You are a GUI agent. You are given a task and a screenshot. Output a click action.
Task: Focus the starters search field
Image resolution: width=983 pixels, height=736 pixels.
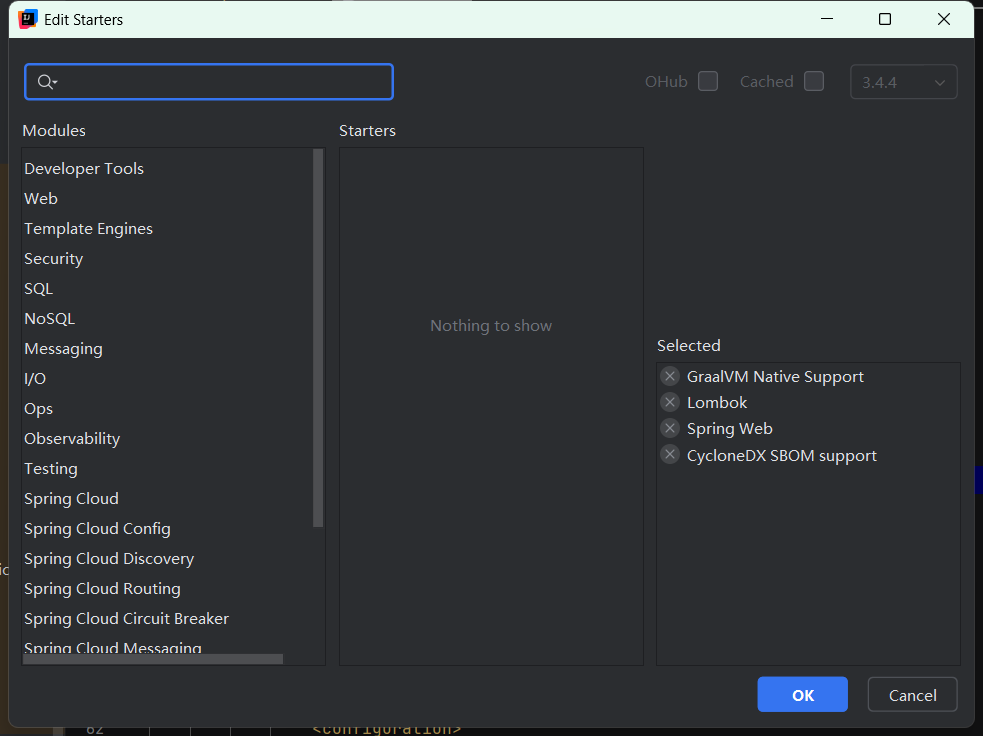[x=209, y=81]
